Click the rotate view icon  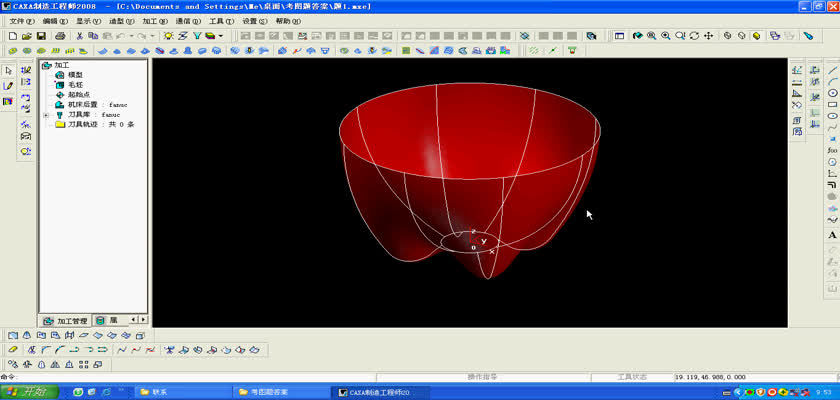pyautogui.click(x=694, y=36)
